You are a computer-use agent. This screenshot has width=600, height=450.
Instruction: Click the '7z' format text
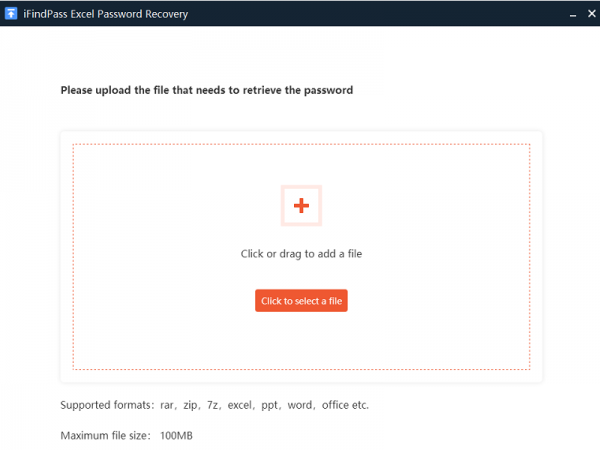(212, 405)
